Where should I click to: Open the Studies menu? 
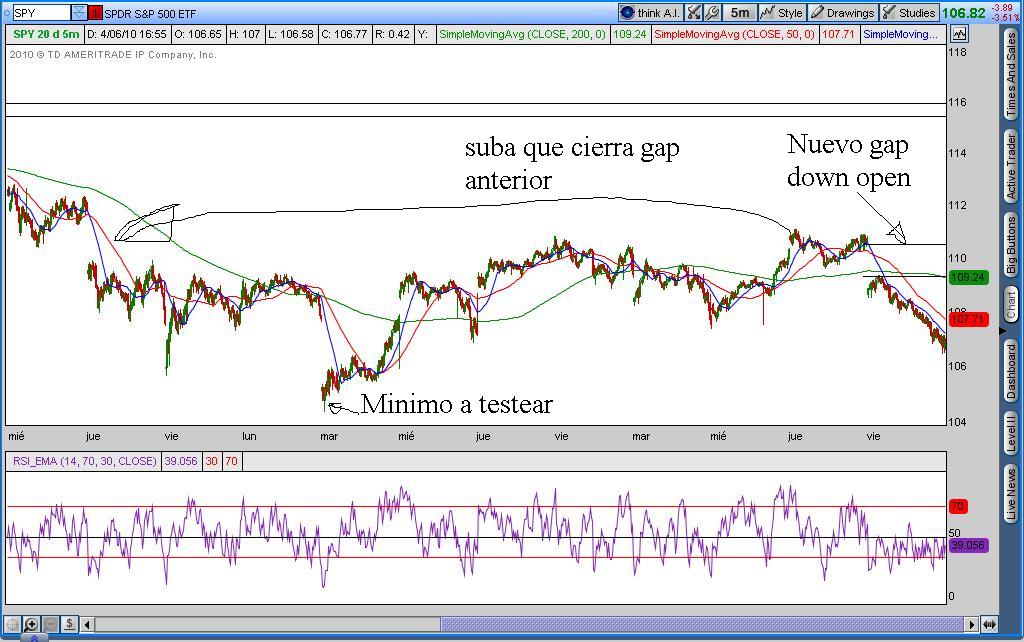[908, 13]
